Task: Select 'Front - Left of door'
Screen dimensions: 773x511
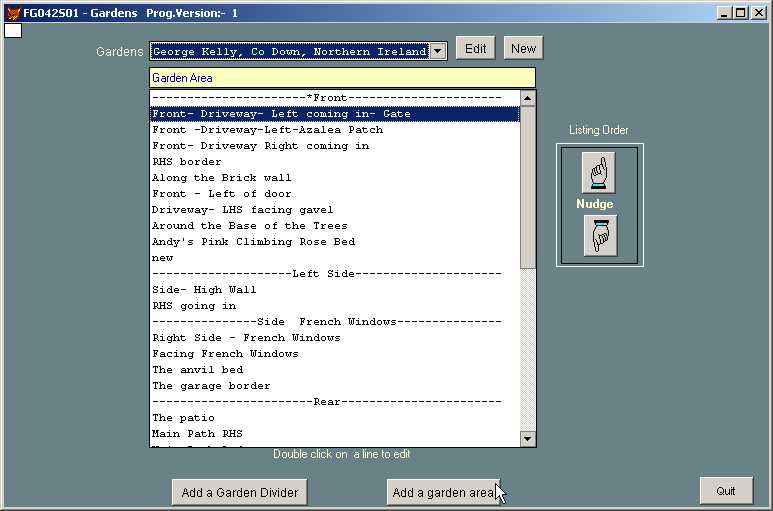Action: 335,194
